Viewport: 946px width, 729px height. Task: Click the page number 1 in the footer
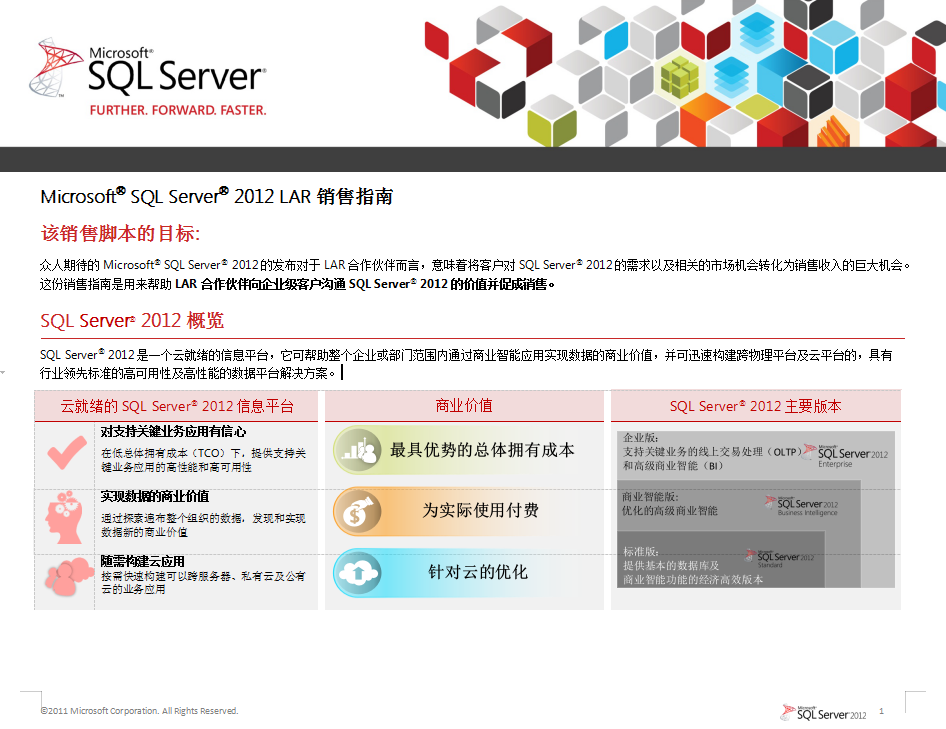(x=881, y=710)
